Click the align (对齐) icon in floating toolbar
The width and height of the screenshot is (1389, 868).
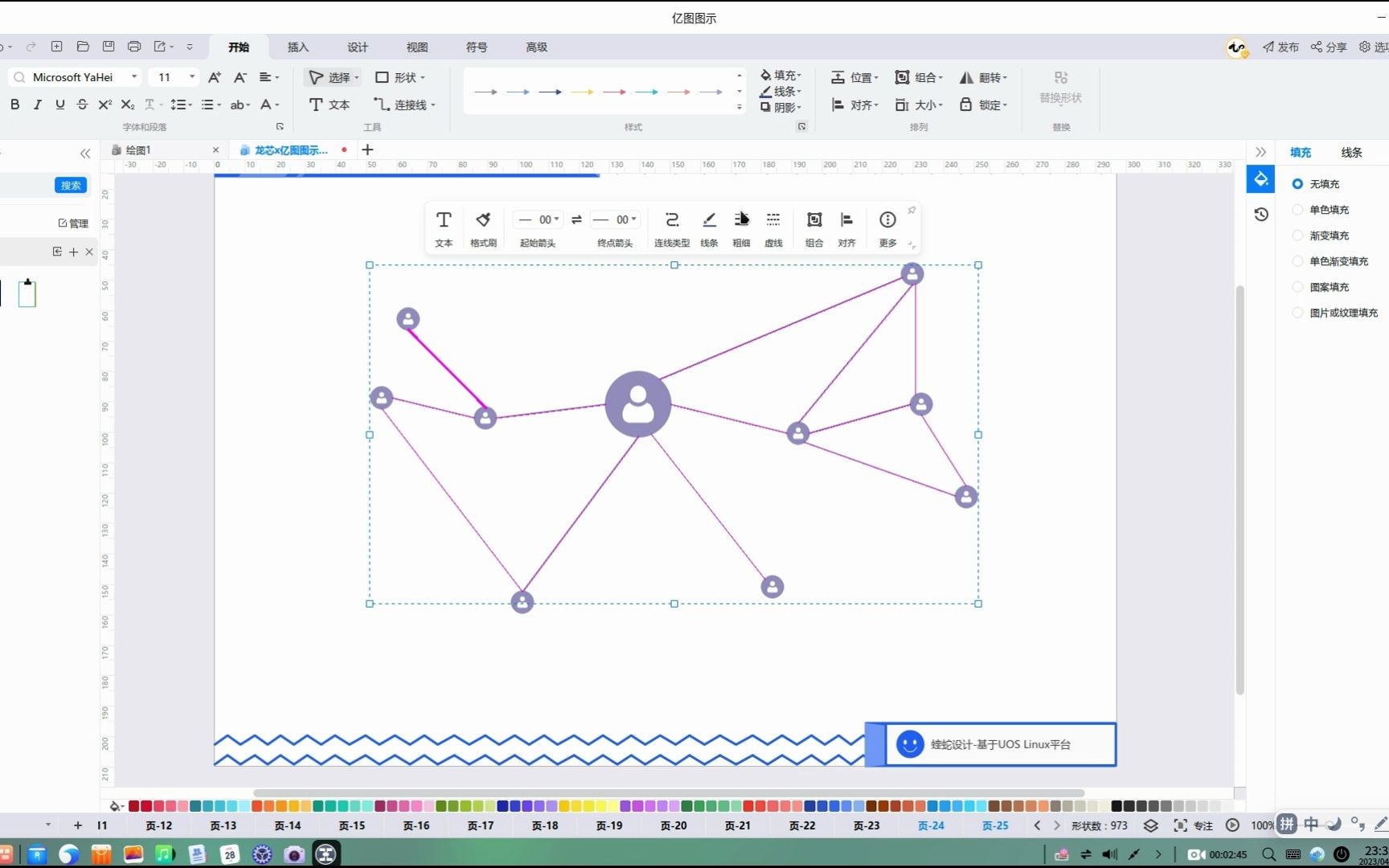[846, 220]
